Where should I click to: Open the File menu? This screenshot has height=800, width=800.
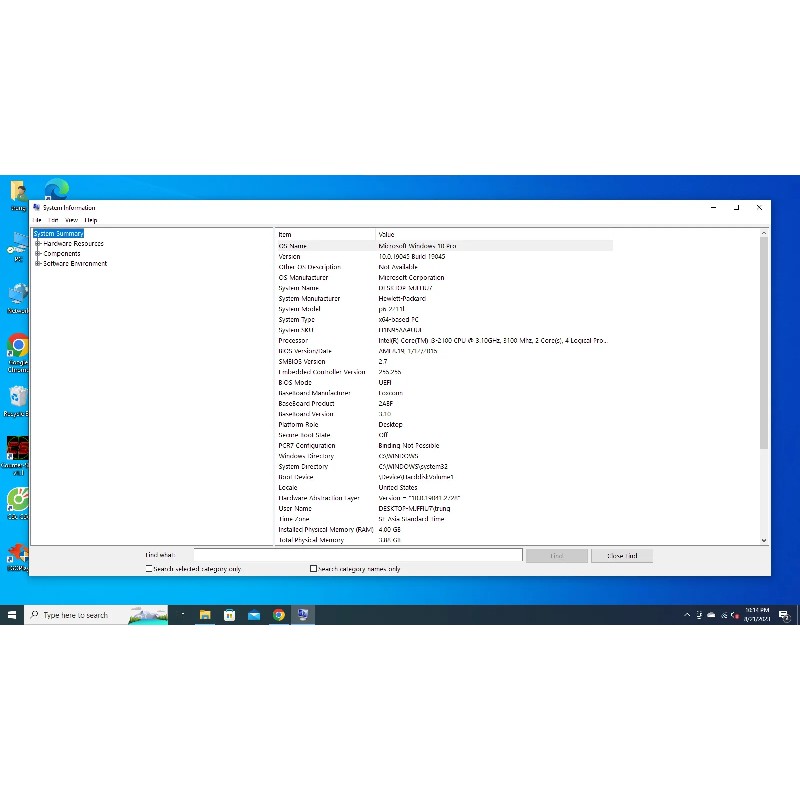[37, 220]
